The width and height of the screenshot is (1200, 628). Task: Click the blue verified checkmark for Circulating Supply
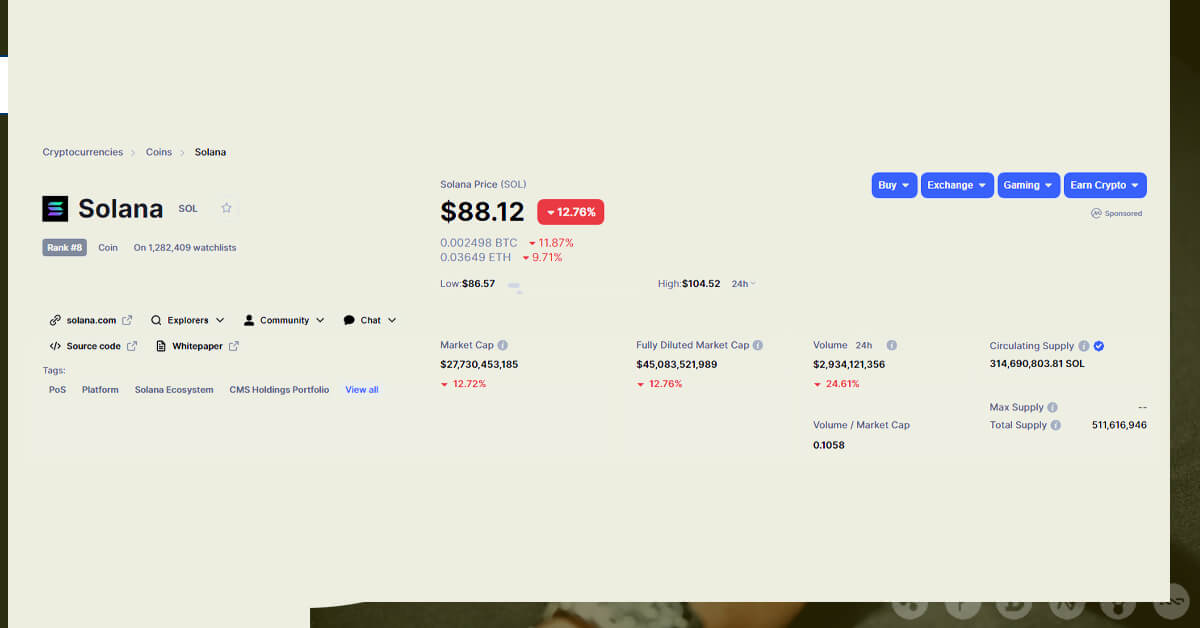(x=1099, y=346)
